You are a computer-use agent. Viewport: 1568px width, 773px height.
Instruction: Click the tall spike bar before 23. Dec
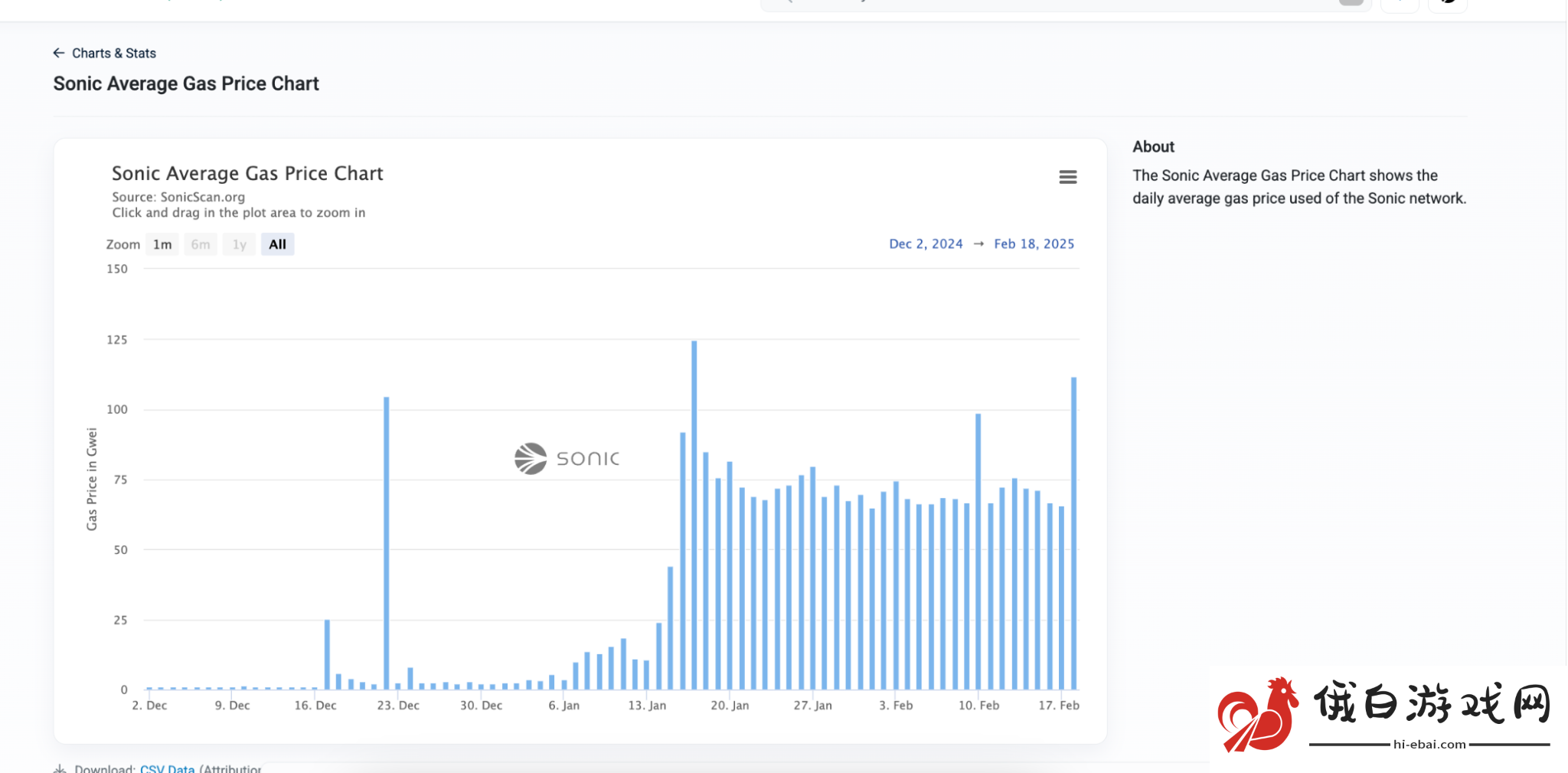pyautogui.click(x=387, y=543)
